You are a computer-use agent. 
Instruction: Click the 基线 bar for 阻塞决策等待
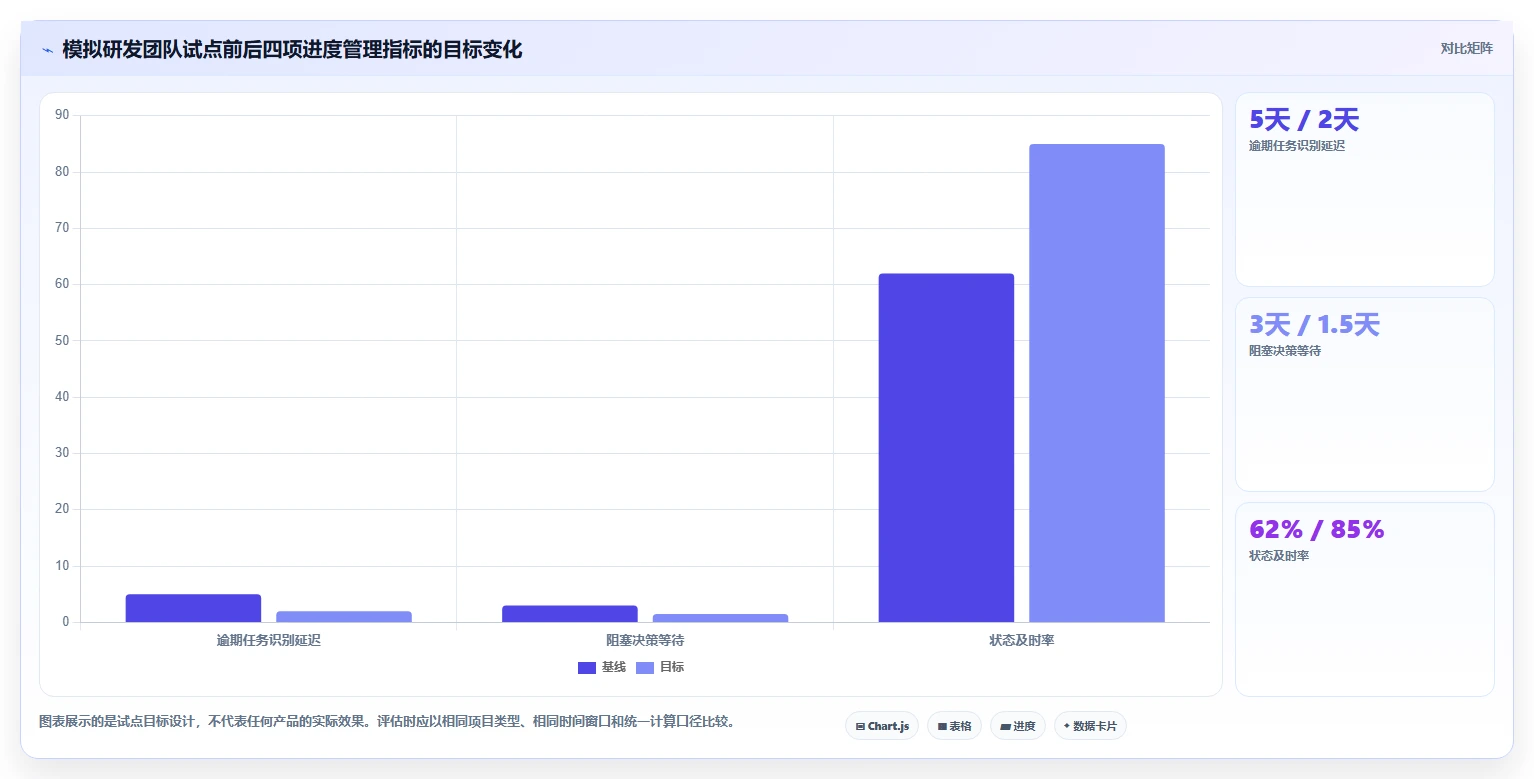(570, 614)
